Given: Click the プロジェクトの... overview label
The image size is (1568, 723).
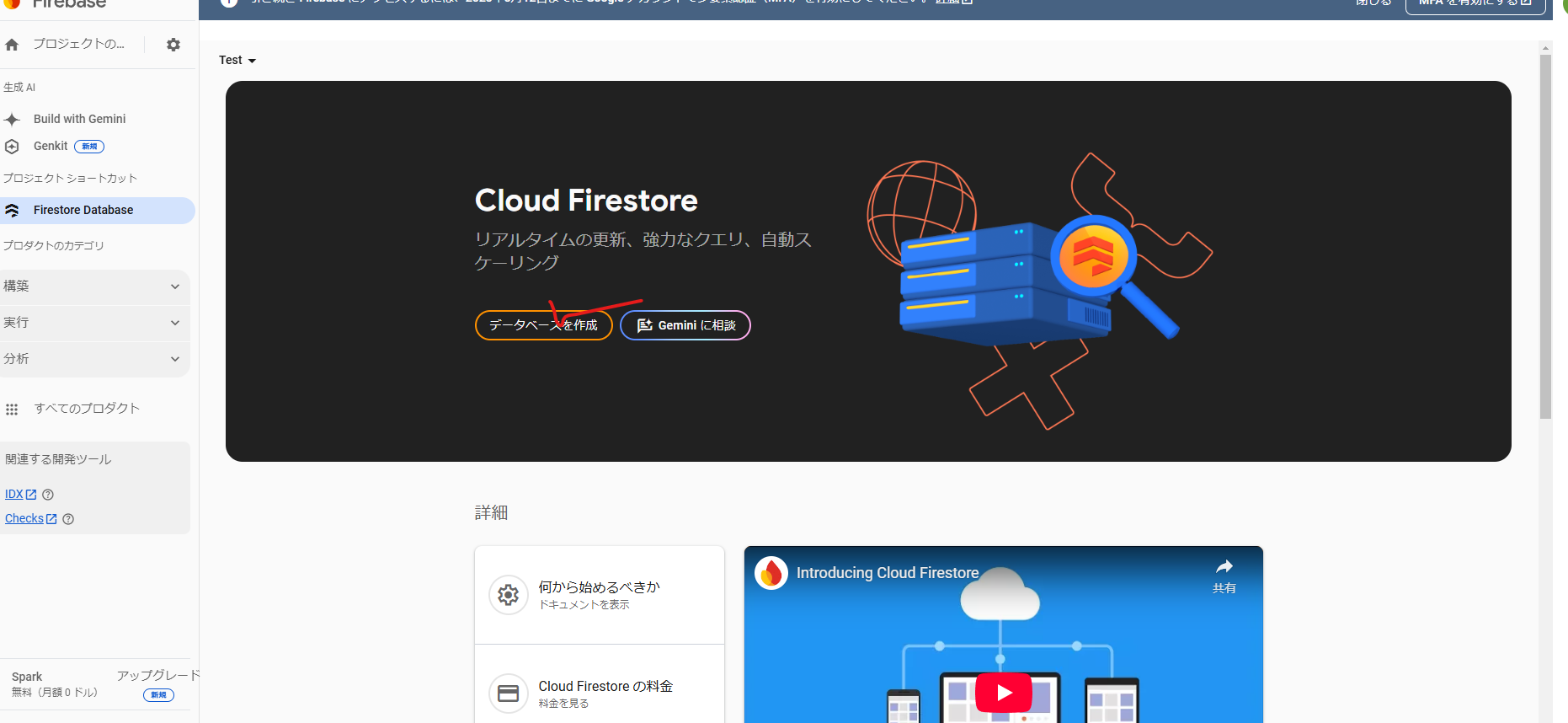Looking at the screenshot, I should (x=79, y=44).
